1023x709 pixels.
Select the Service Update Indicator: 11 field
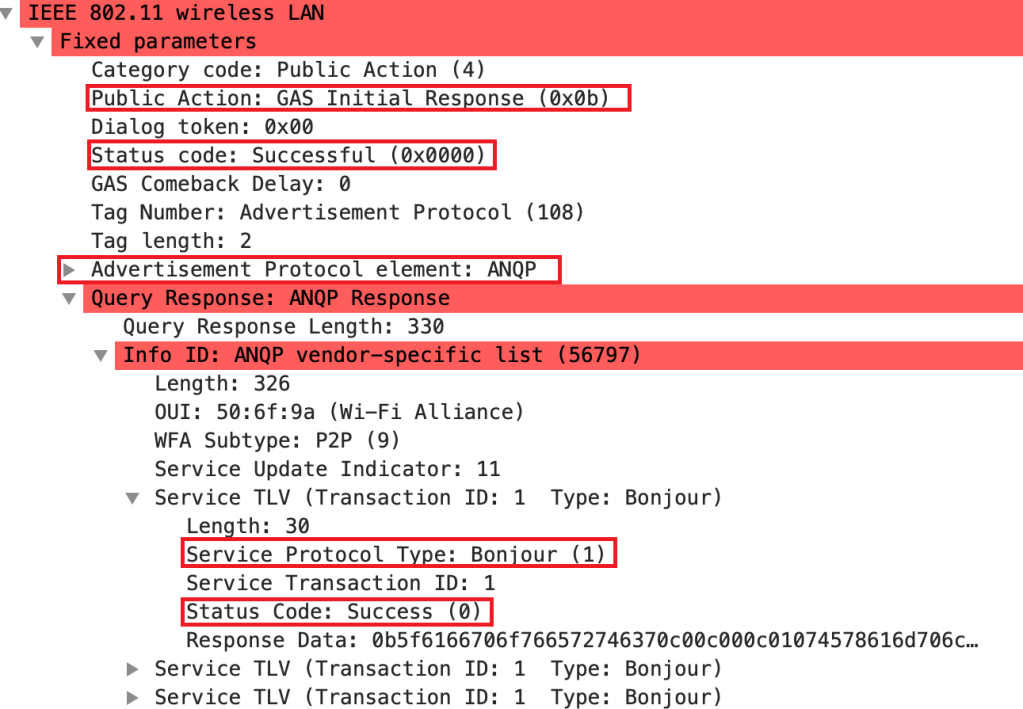click(x=327, y=469)
